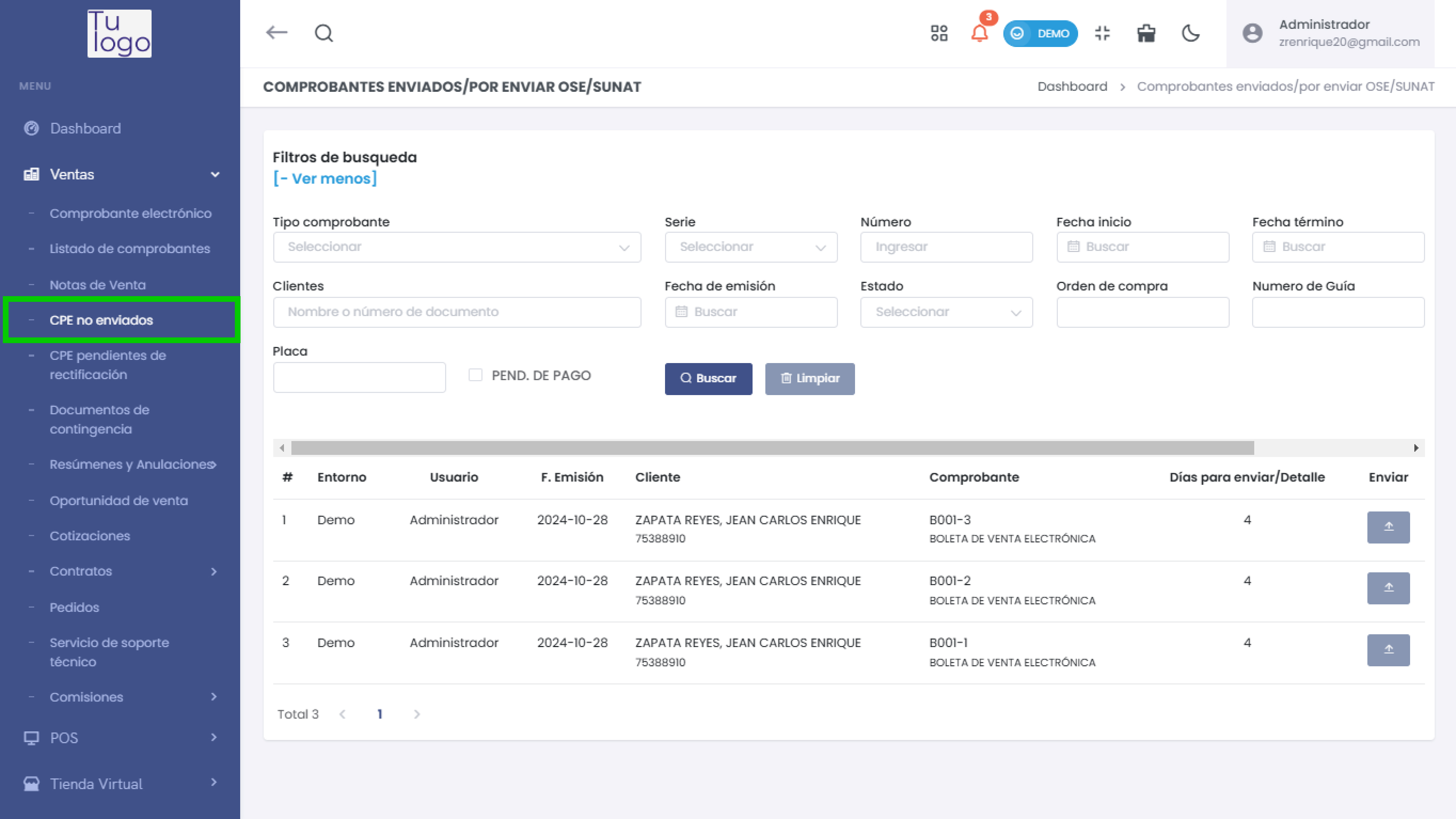Image resolution: width=1456 pixels, height=819 pixels.
Task: Toggle the DEMO environment switch
Action: [x=1040, y=33]
